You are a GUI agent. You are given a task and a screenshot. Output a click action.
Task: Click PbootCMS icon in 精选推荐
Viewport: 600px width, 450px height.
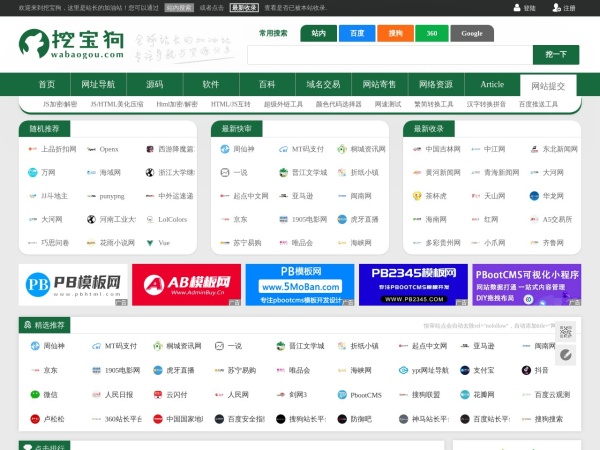(x=342, y=395)
